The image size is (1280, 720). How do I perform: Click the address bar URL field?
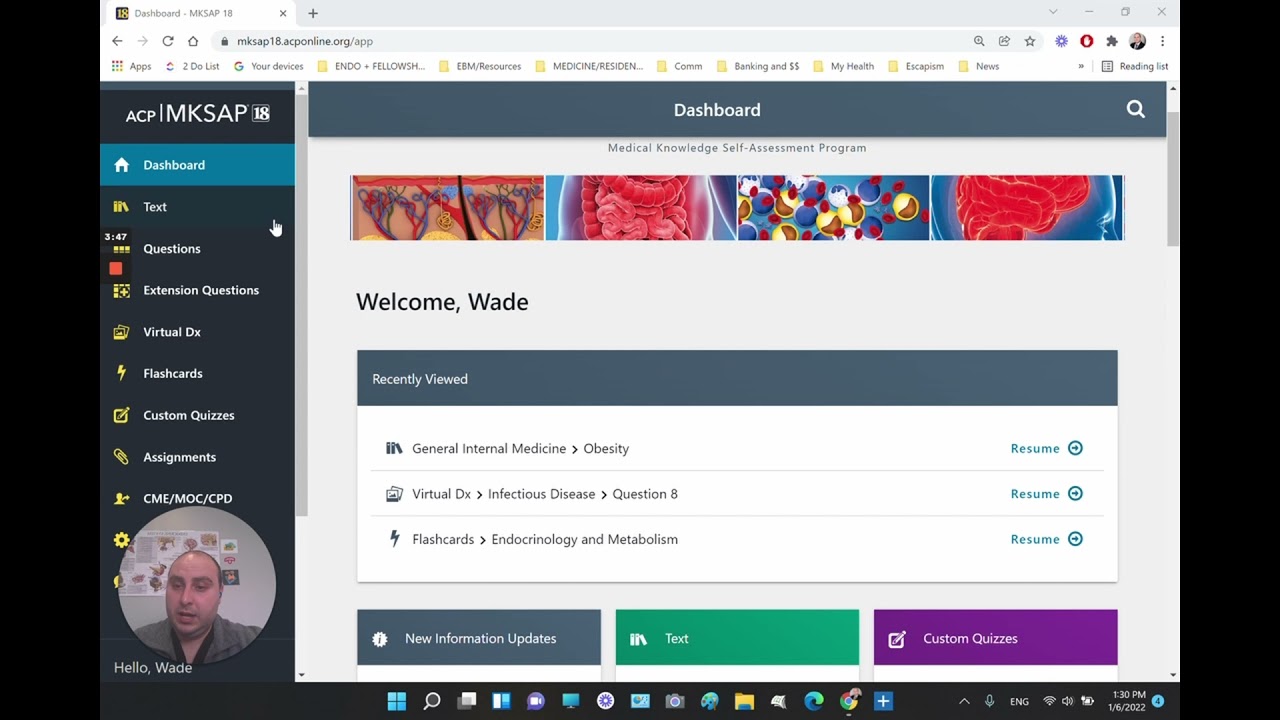coord(590,41)
